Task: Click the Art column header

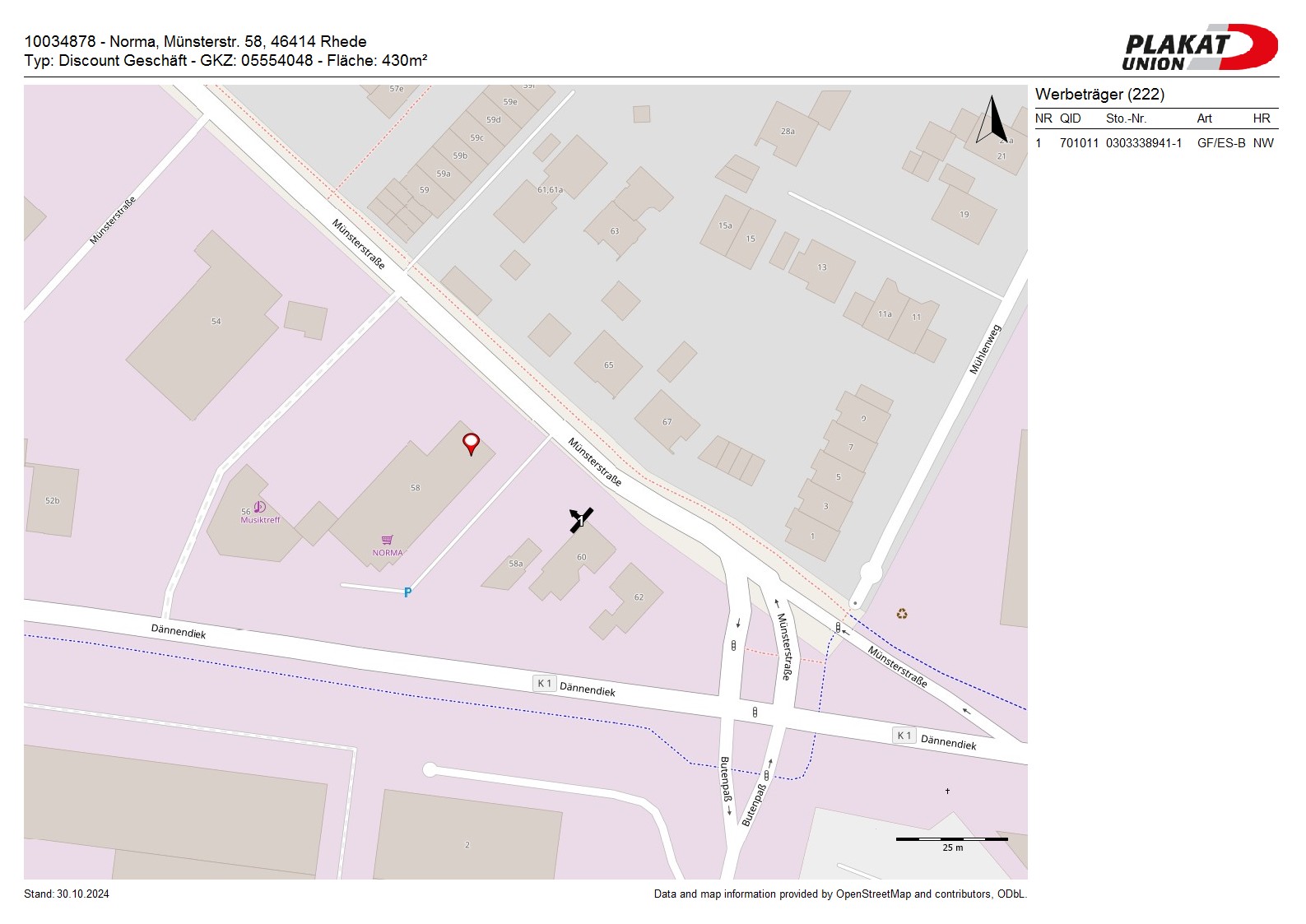Action: (x=1204, y=118)
